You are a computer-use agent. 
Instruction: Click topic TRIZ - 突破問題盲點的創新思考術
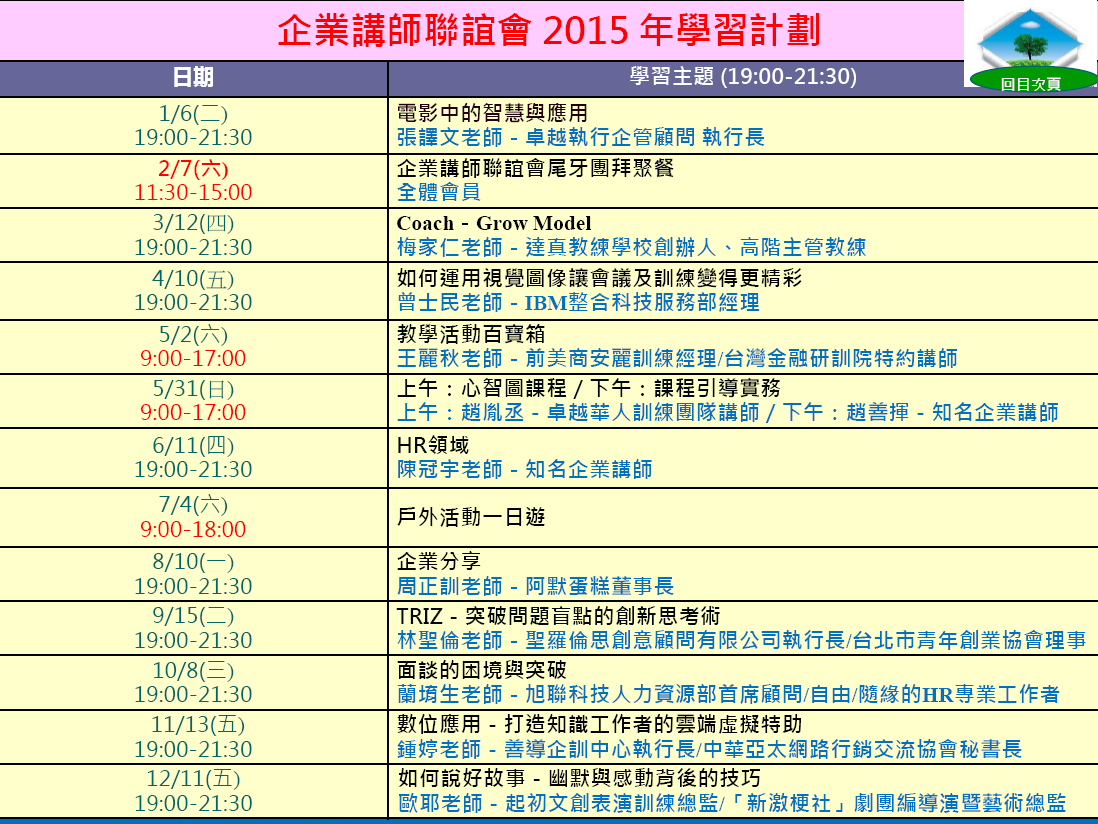[x=558, y=616]
